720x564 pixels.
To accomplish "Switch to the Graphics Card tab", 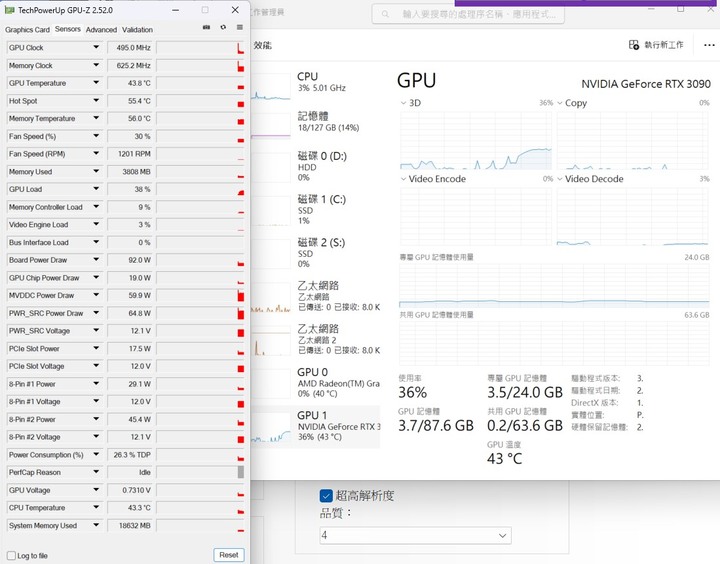I will [27, 30].
